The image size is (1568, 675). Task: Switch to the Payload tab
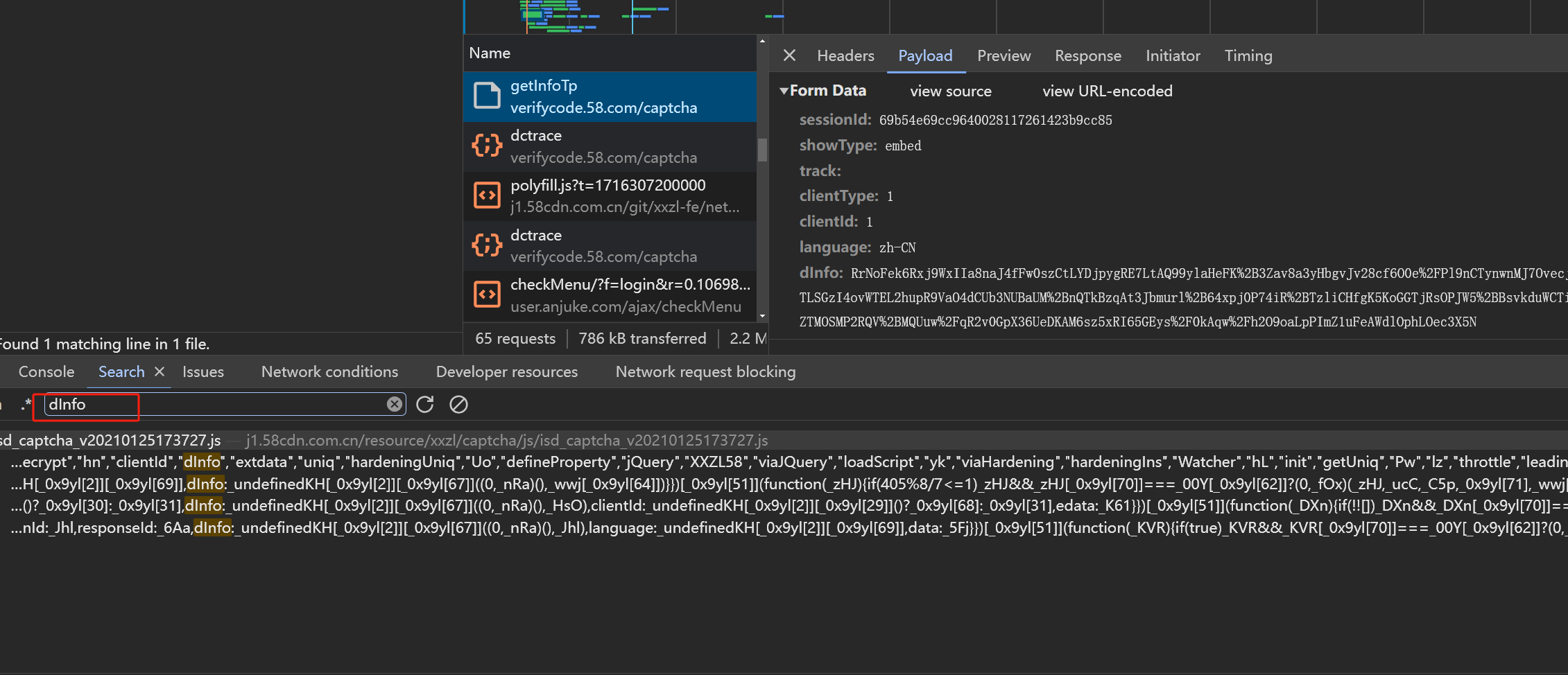click(925, 55)
